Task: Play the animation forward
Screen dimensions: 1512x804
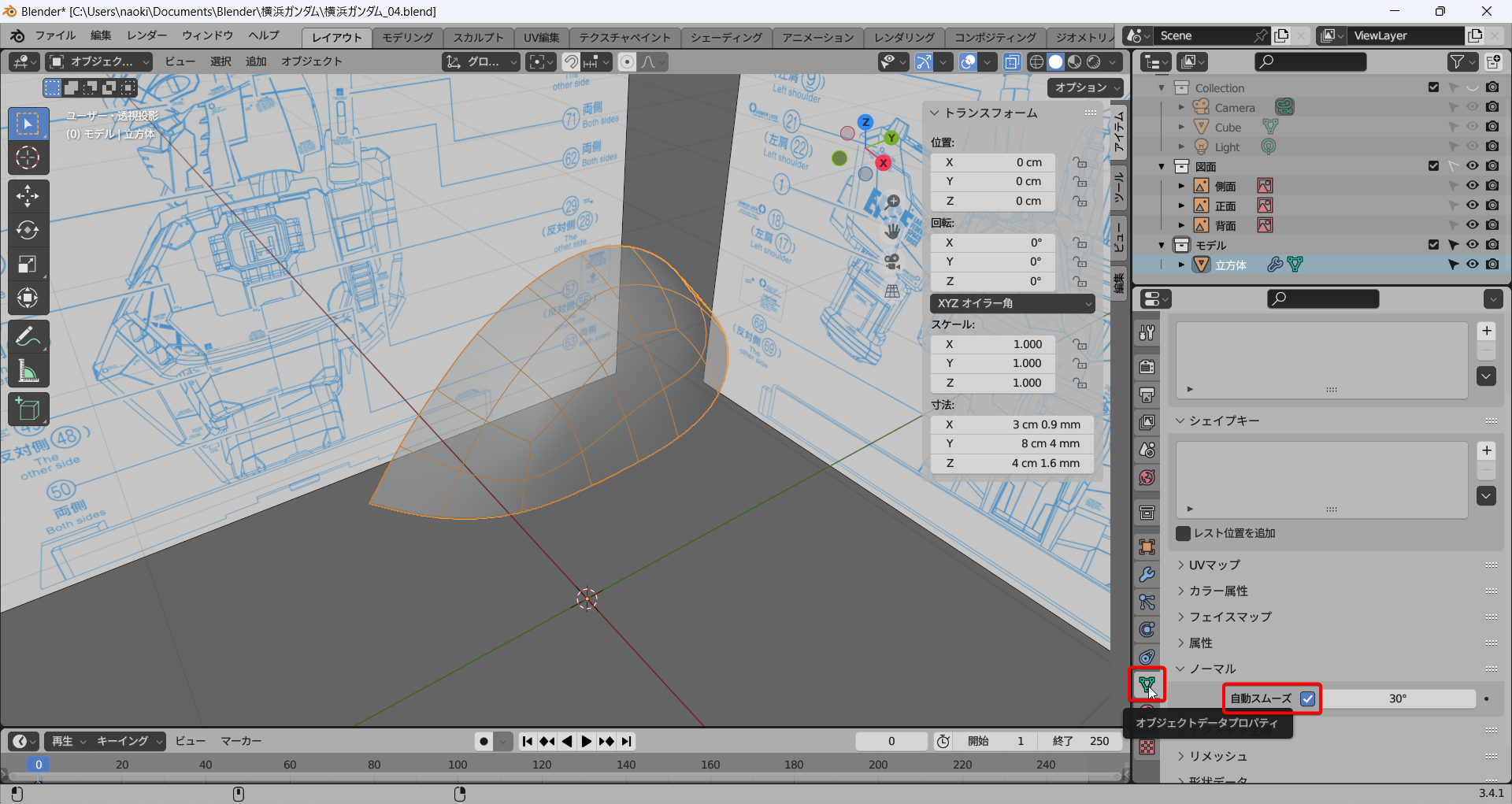Action: click(587, 741)
